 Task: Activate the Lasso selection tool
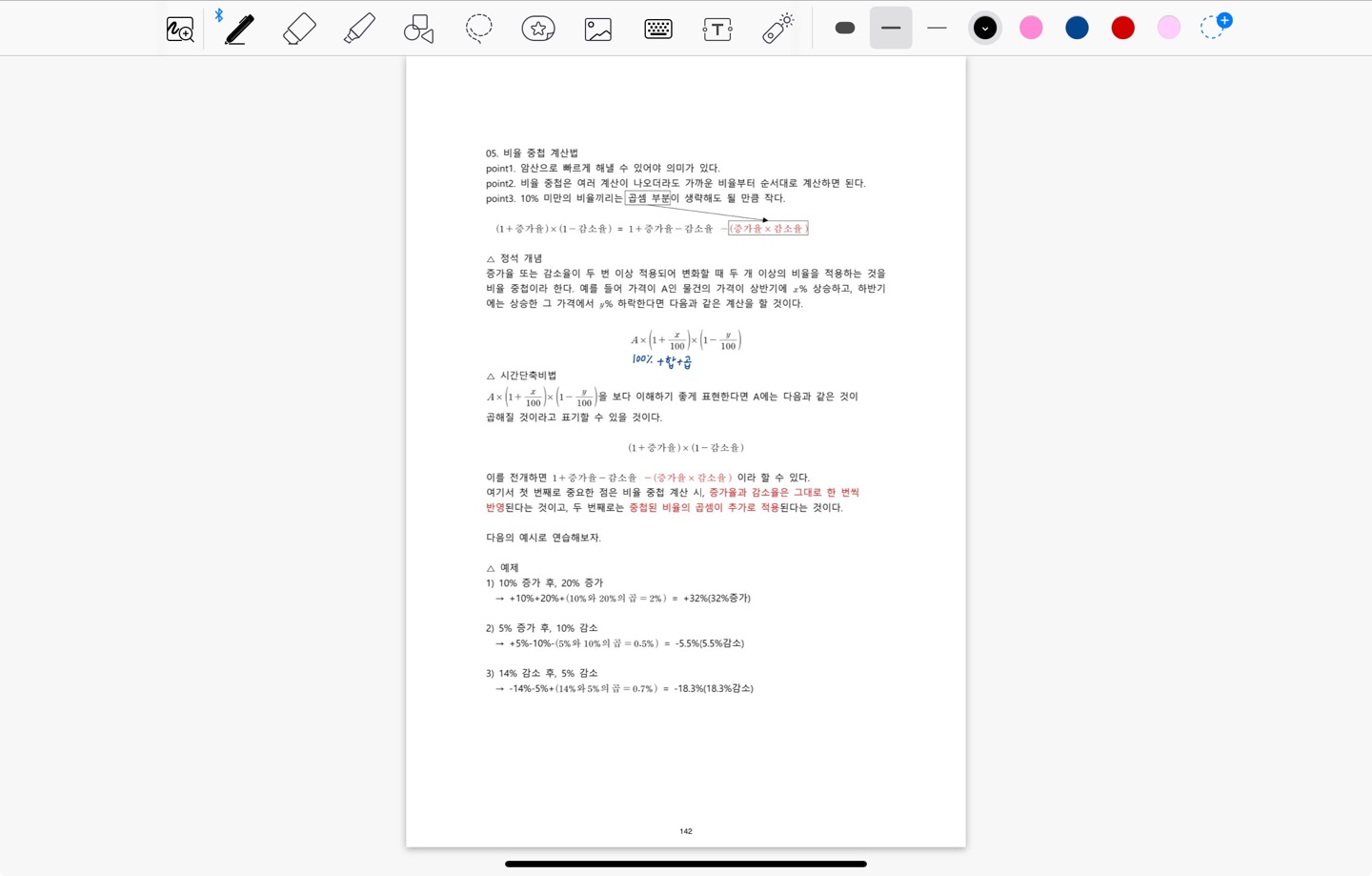[x=478, y=29]
